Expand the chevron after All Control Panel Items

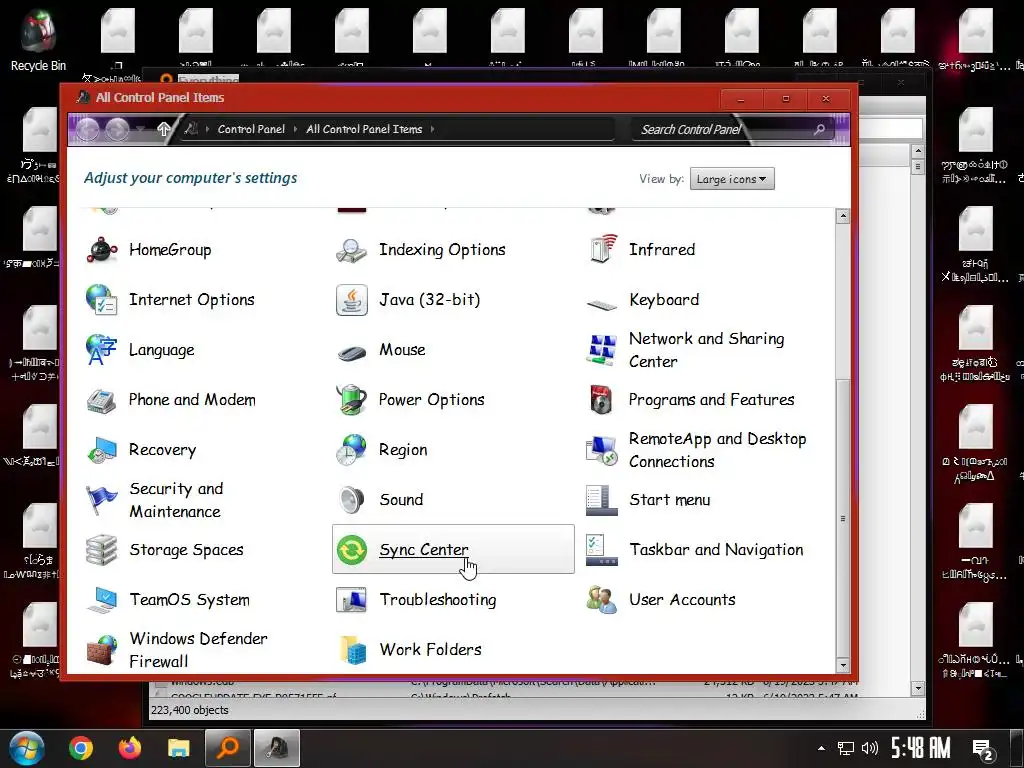pyautogui.click(x=432, y=129)
